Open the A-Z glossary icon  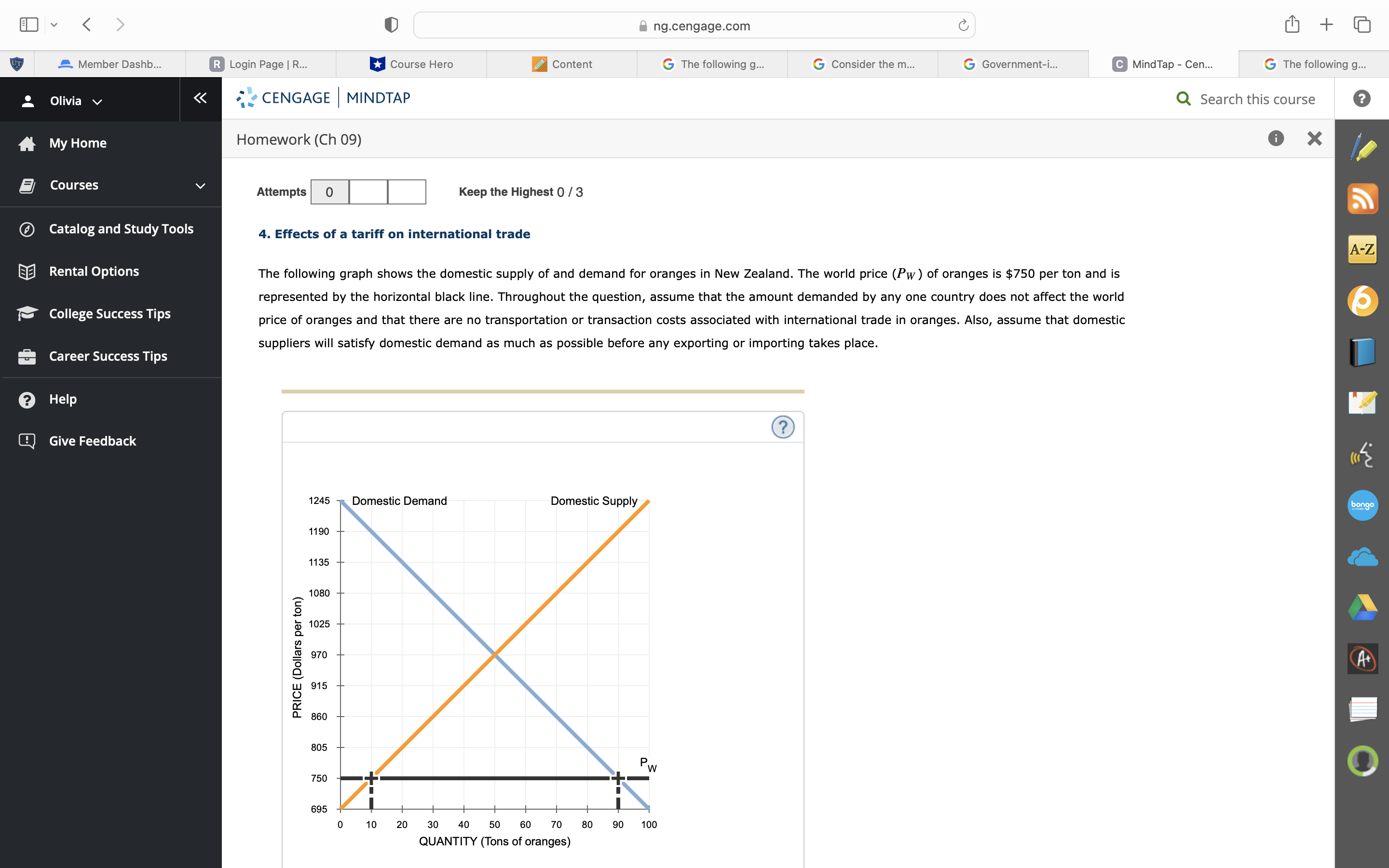point(1362,250)
